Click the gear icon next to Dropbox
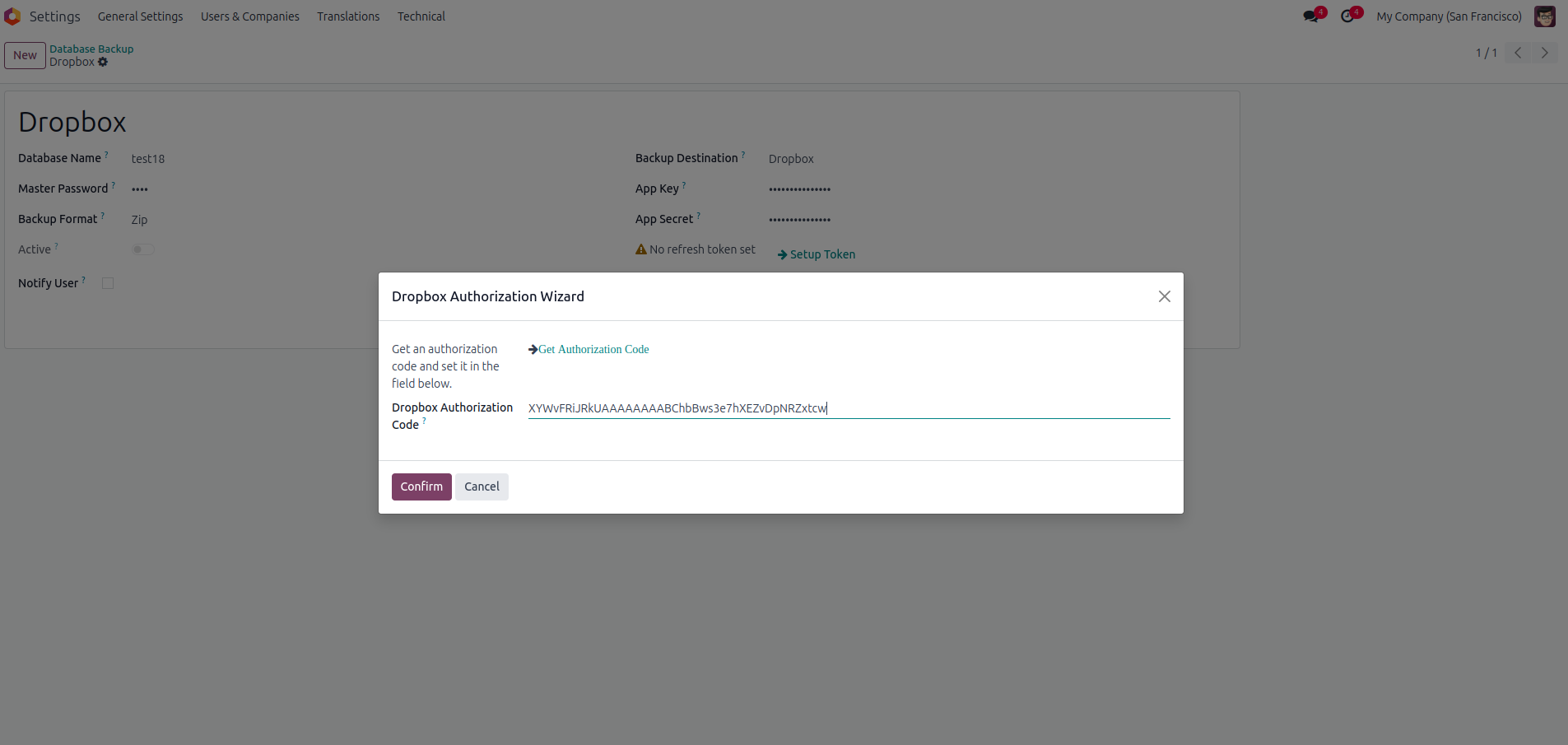This screenshot has height=745, width=1568. pyautogui.click(x=103, y=62)
